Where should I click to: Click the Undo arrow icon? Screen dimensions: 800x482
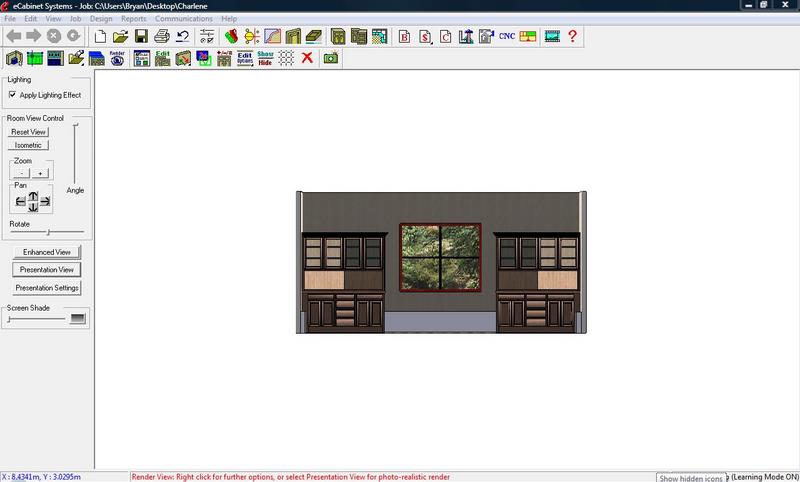tap(182, 36)
